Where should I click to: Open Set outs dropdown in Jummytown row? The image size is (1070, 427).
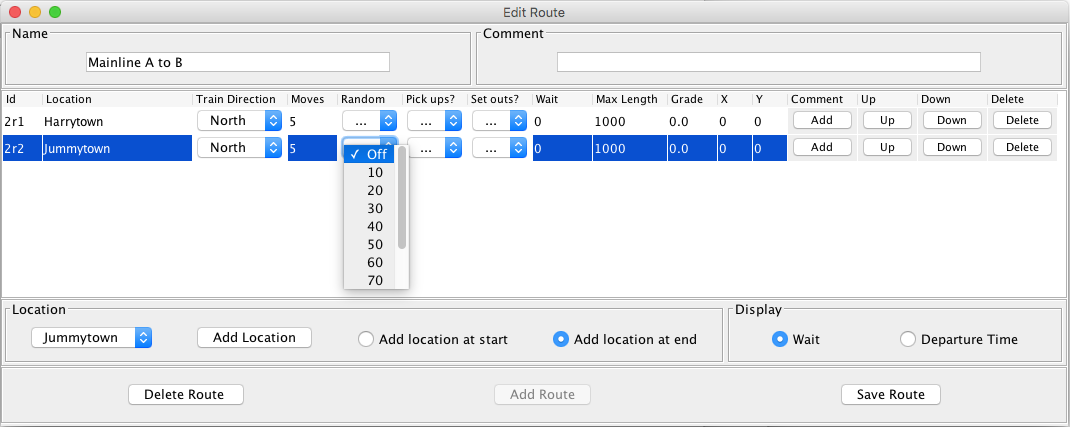click(x=498, y=147)
